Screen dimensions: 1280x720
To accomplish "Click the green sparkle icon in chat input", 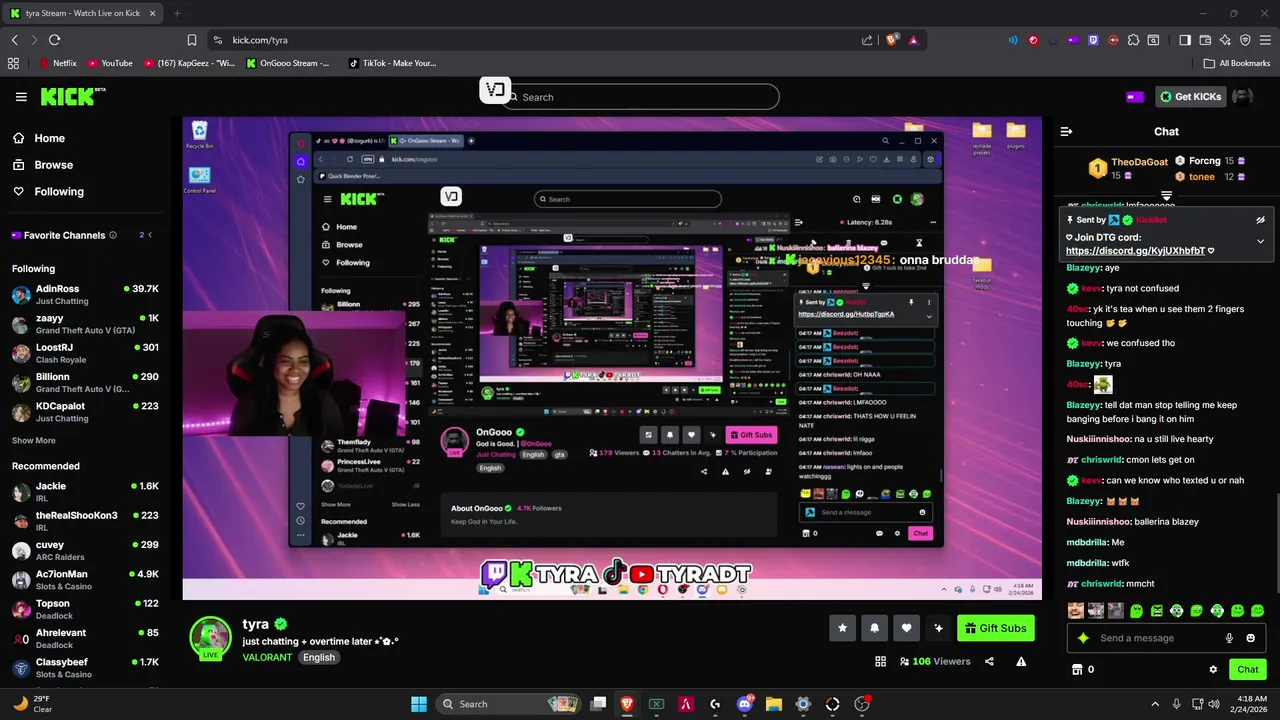I will [1083, 638].
